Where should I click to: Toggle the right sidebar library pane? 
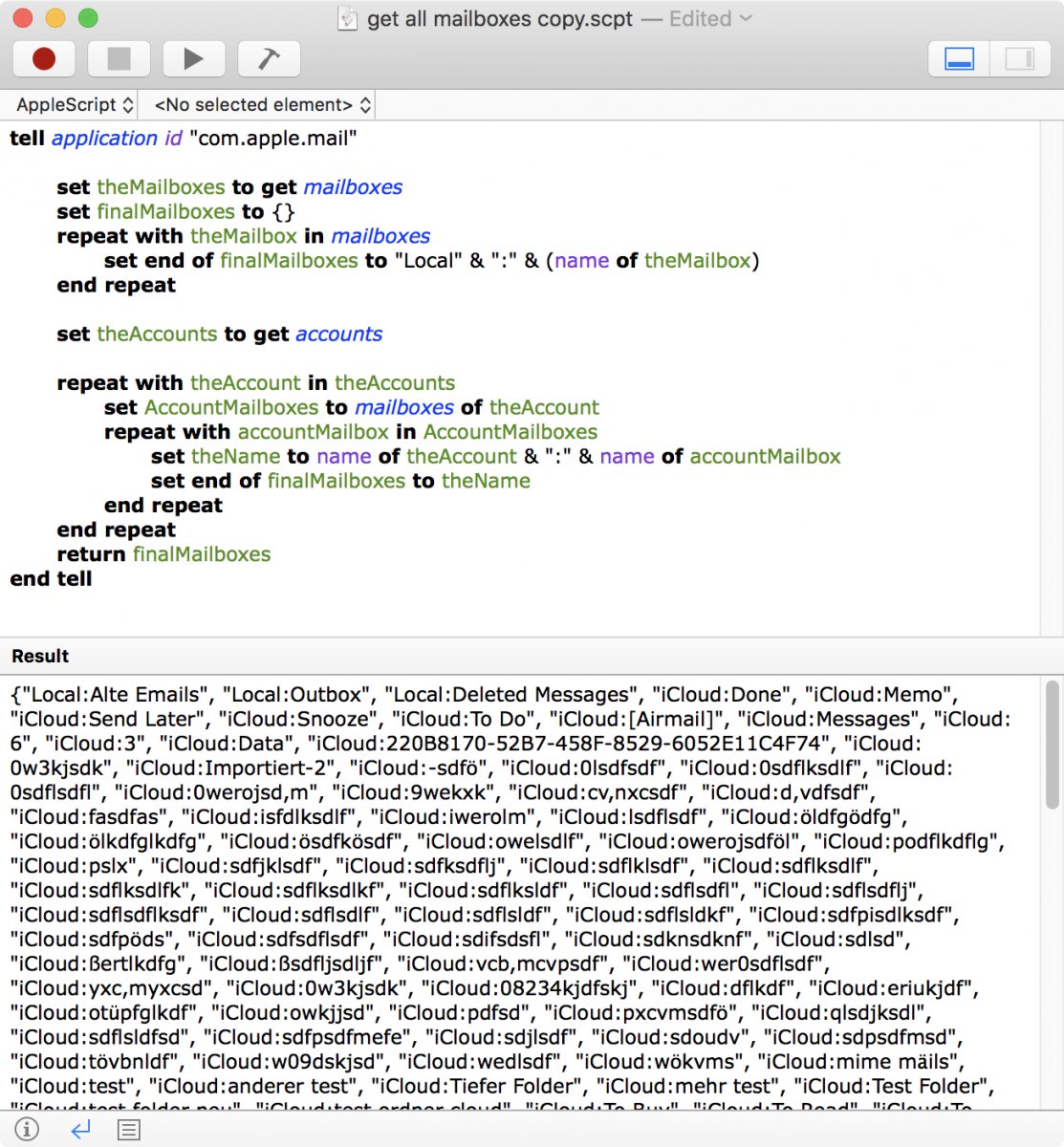pyautogui.click(x=1019, y=59)
